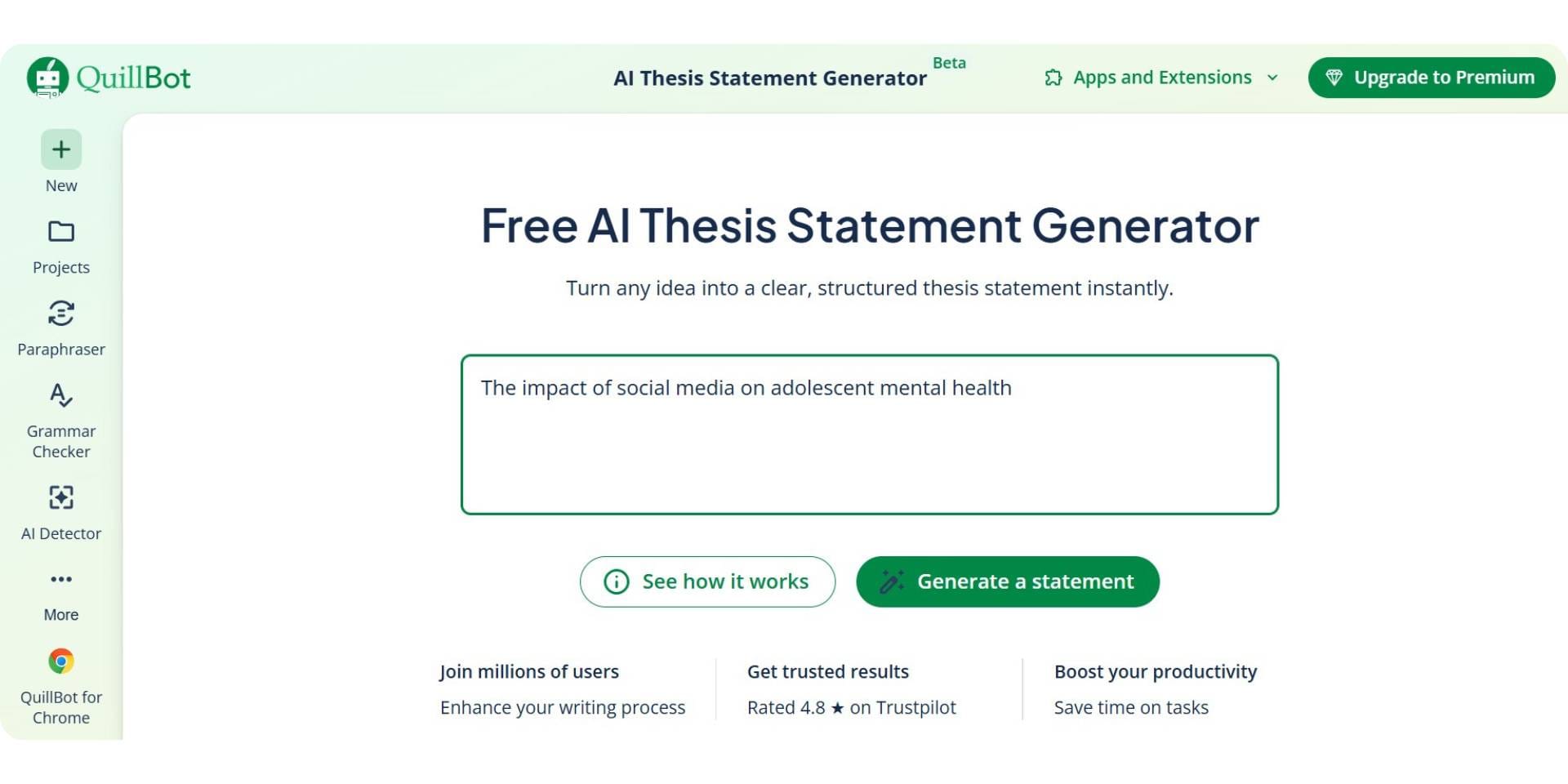Open the AI Thesis Statement Generator menu item
This screenshot has width=1568, height=784.
click(x=770, y=78)
